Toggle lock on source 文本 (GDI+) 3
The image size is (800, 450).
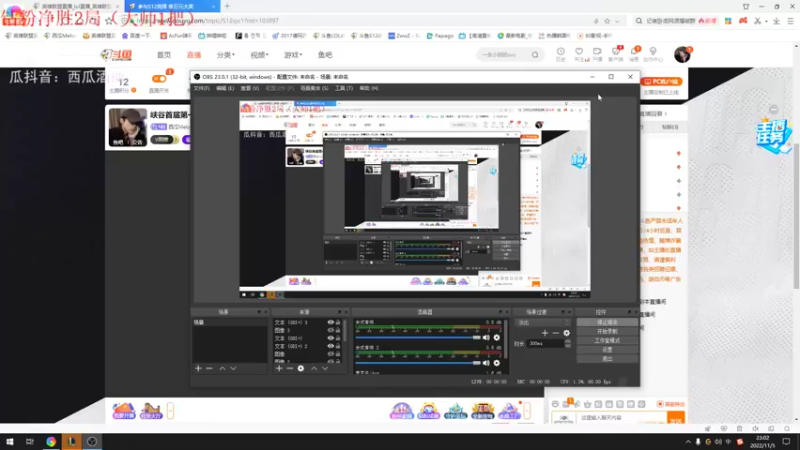pos(338,322)
